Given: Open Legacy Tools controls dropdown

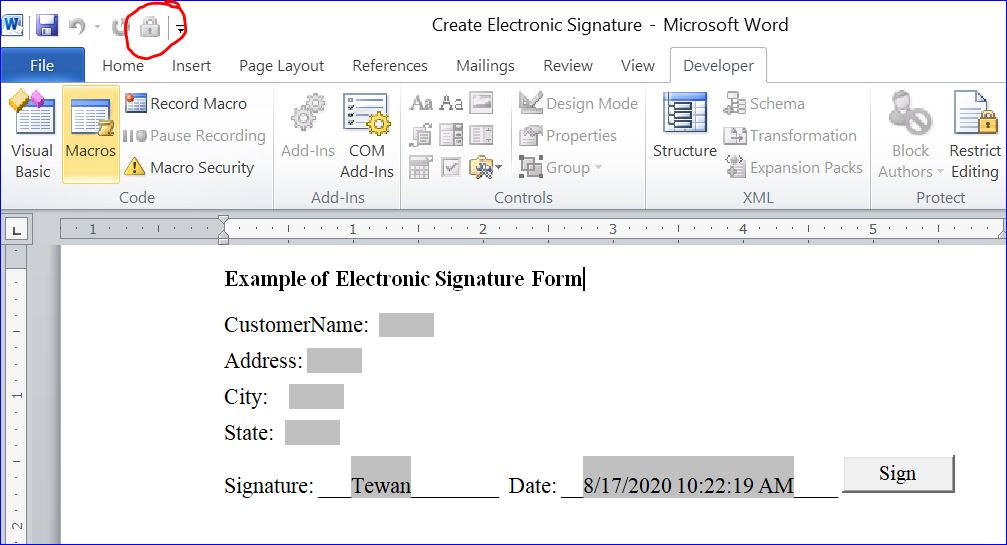Looking at the screenshot, I should tap(486, 168).
